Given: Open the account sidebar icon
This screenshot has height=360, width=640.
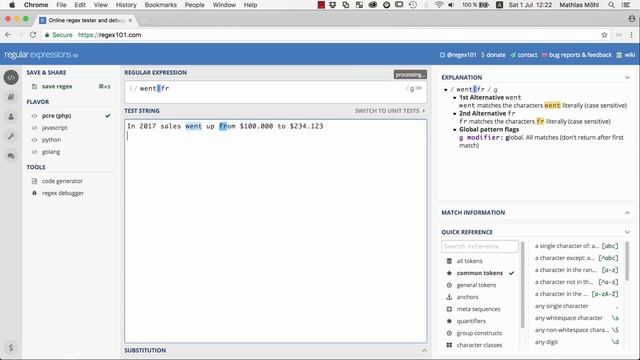Looking at the screenshot, I should click(11, 117).
